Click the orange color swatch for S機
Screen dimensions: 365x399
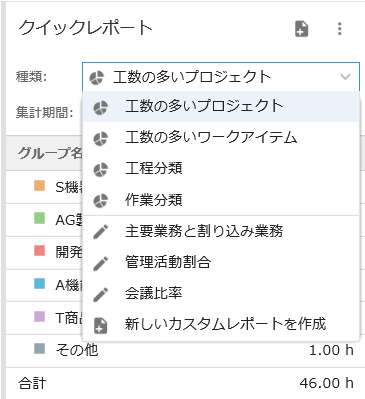40,186
